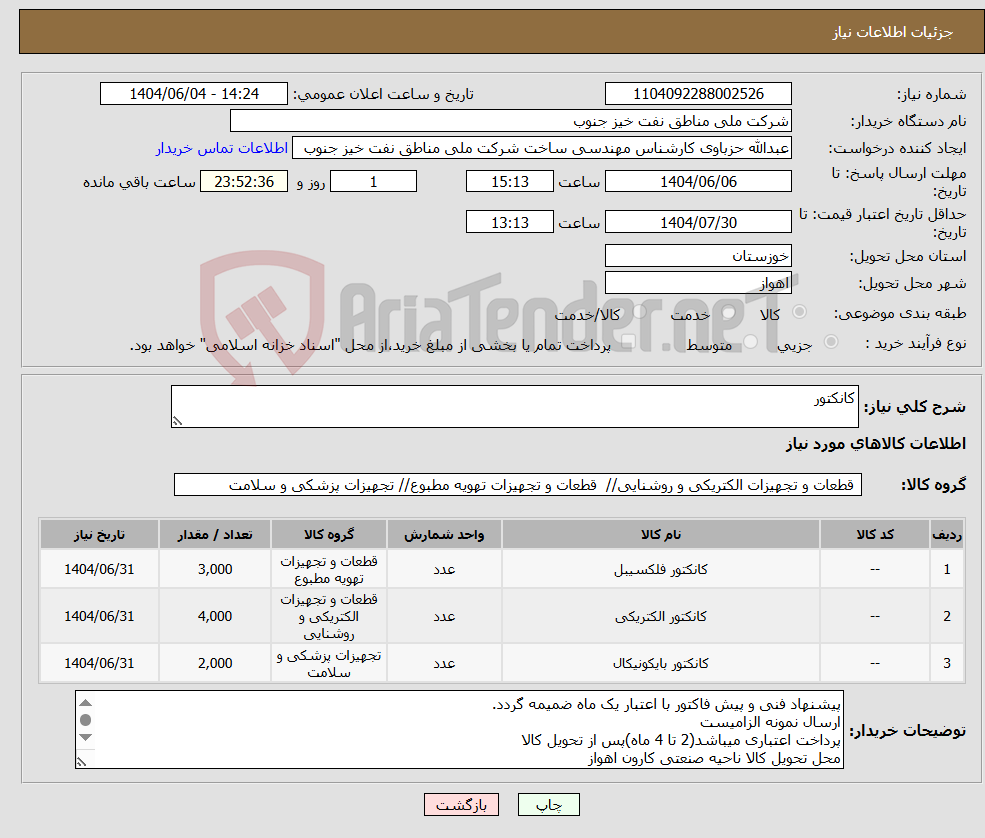The height and width of the screenshot is (838, 985).
Task: Click the resize handle of description box
Action: [177, 422]
